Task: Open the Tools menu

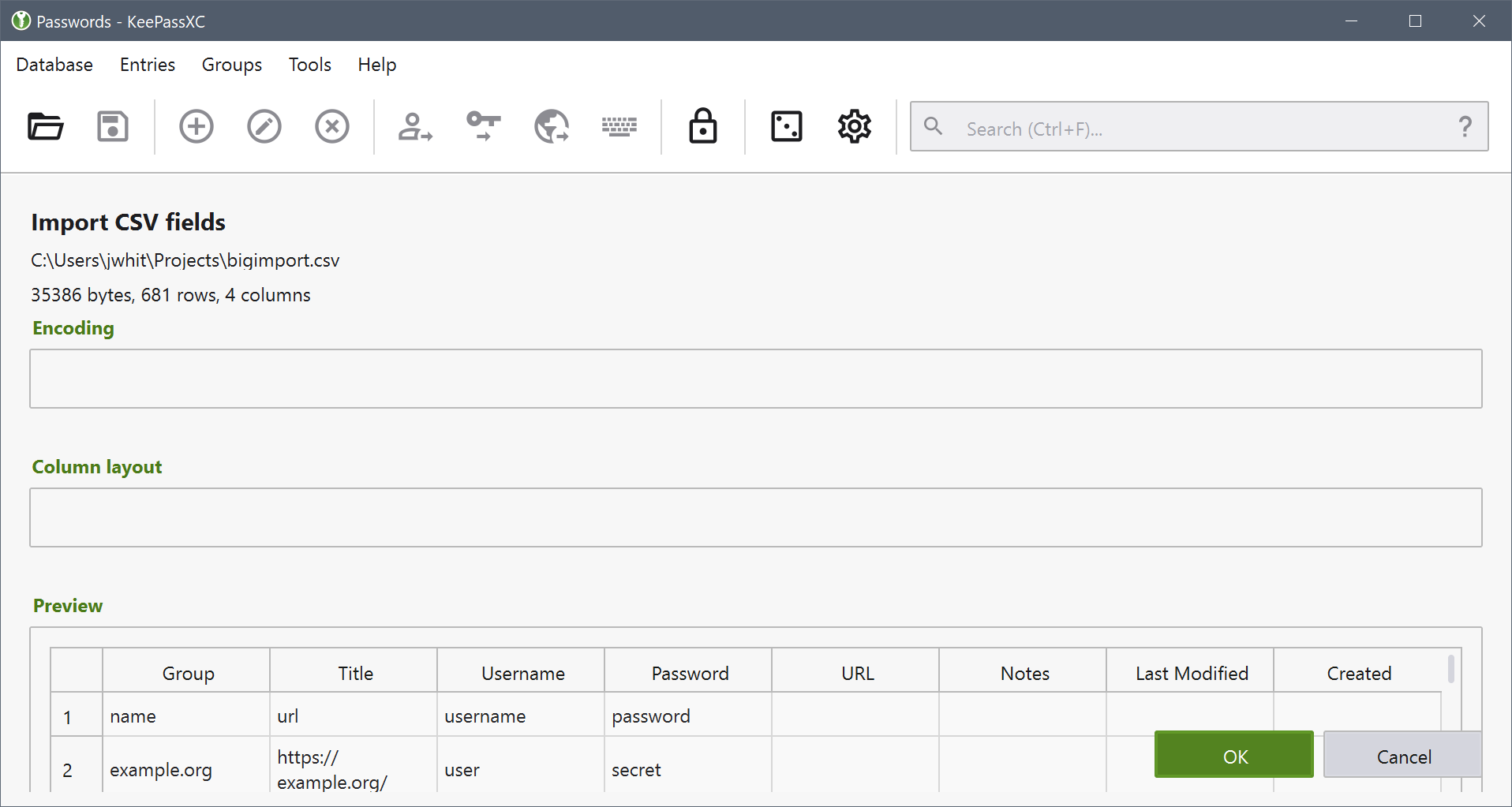Action: 309,65
